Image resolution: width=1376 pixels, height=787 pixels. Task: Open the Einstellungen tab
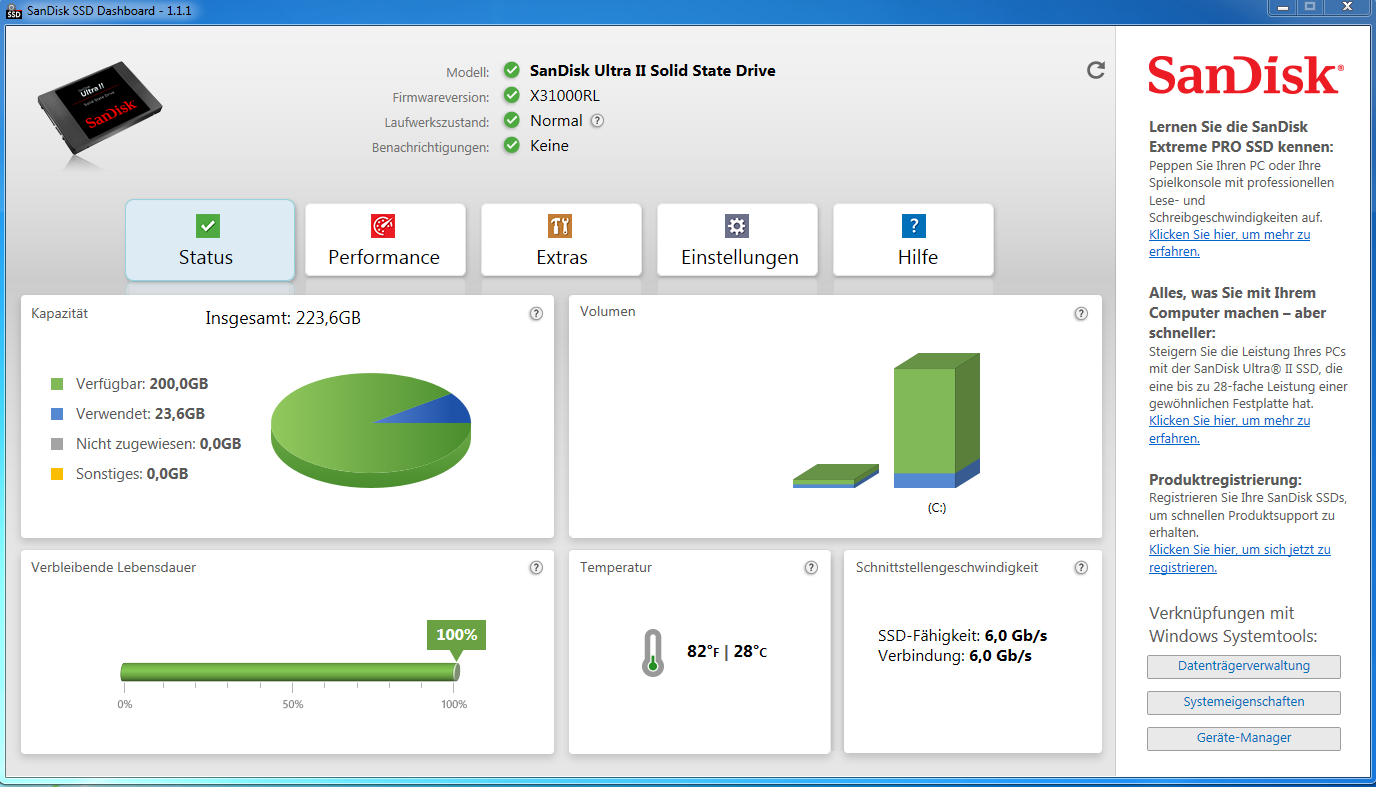[738, 240]
